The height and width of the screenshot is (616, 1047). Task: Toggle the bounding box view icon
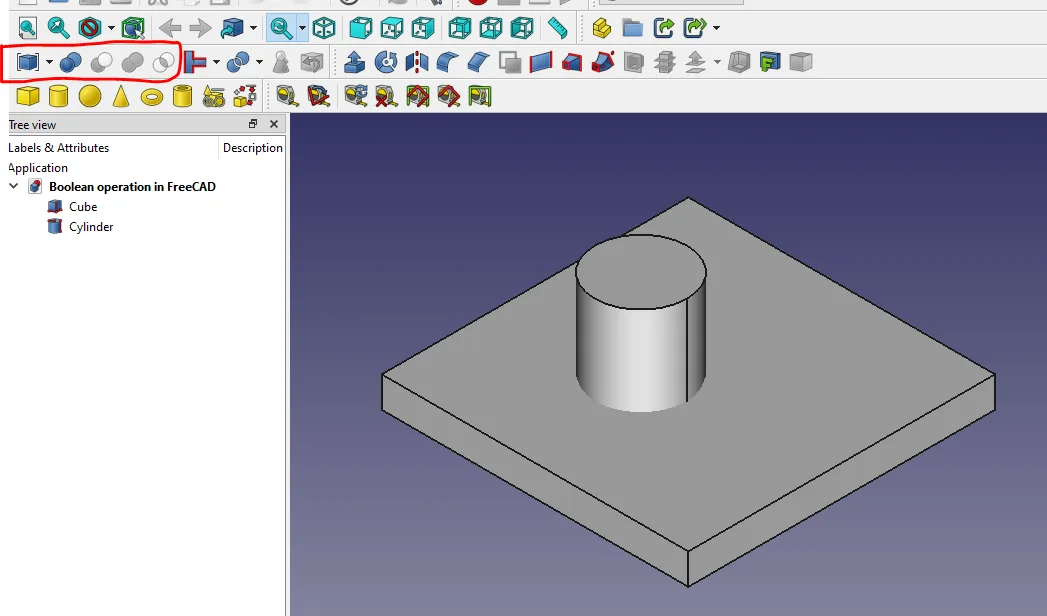coord(133,28)
